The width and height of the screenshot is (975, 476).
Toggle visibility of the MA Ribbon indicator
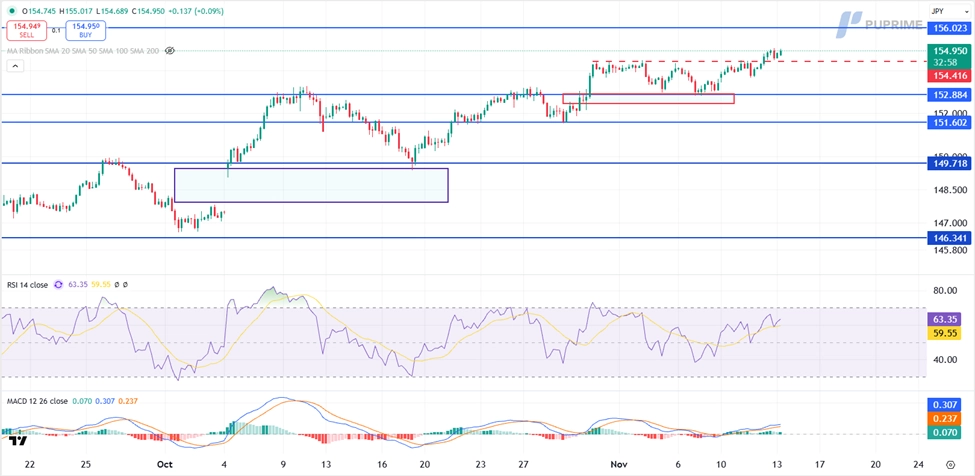[x=170, y=50]
